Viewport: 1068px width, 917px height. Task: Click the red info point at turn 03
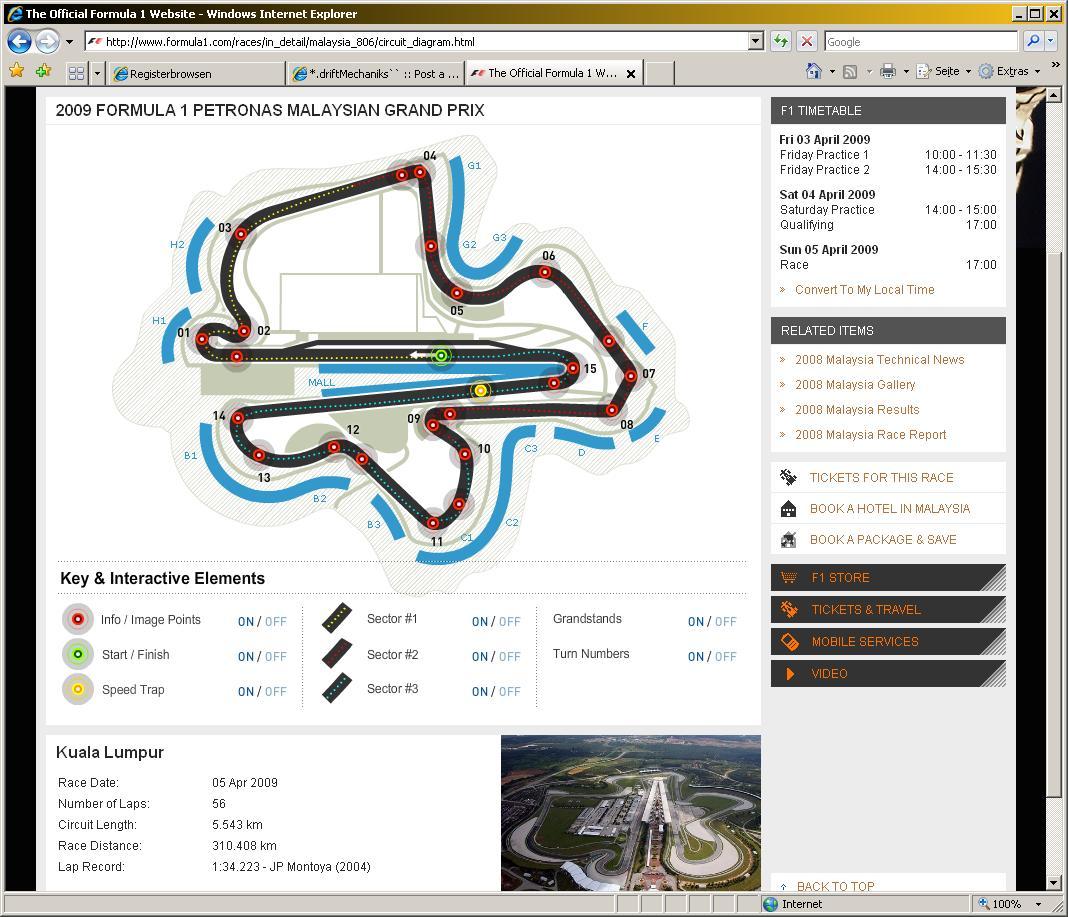click(x=241, y=234)
